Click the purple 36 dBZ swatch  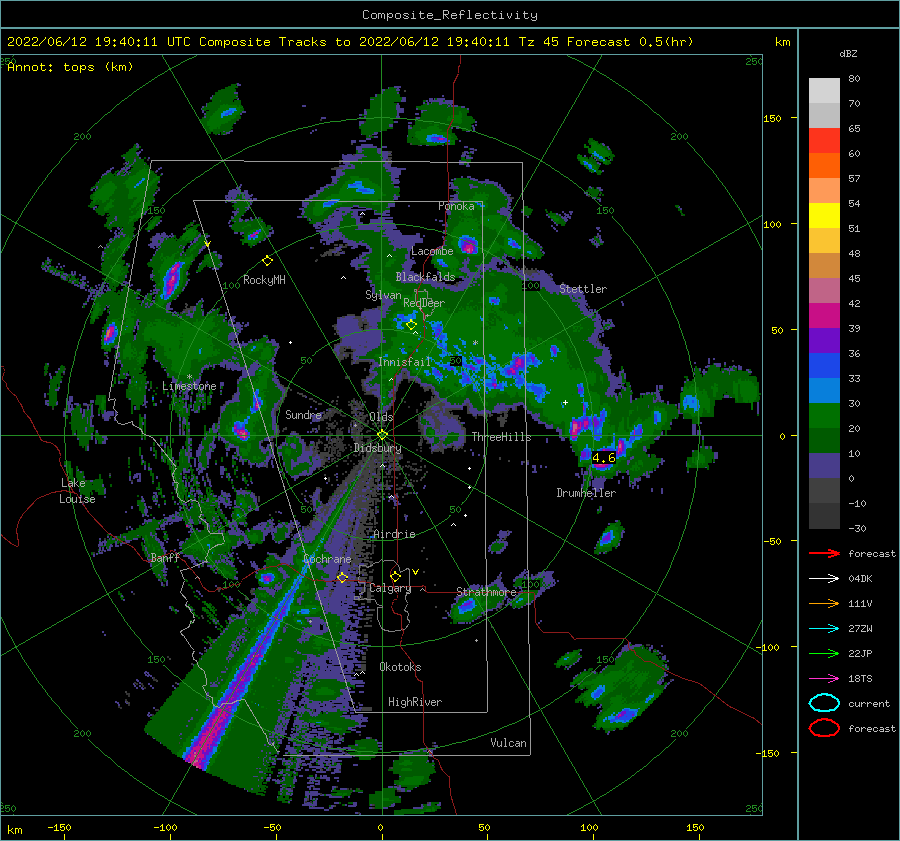click(x=824, y=341)
